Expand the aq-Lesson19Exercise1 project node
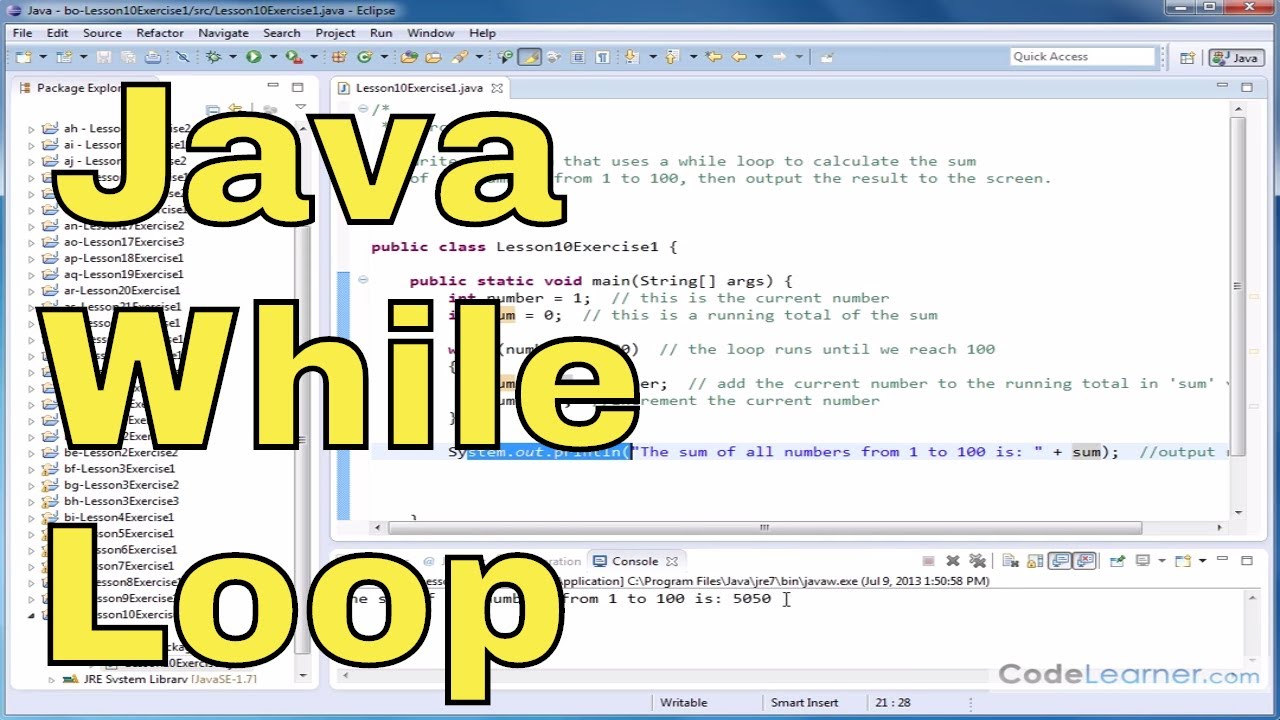The height and width of the screenshot is (720, 1280). click(x=31, y=274)
